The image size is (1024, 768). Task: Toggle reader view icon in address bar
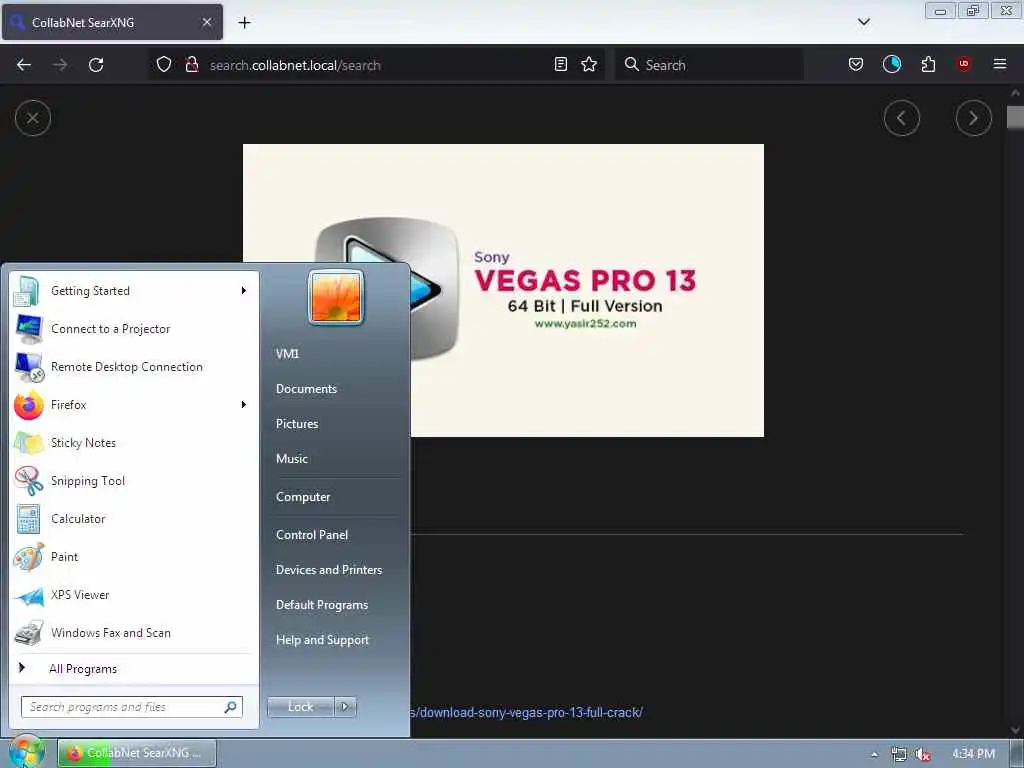click(x=560, y=64)
